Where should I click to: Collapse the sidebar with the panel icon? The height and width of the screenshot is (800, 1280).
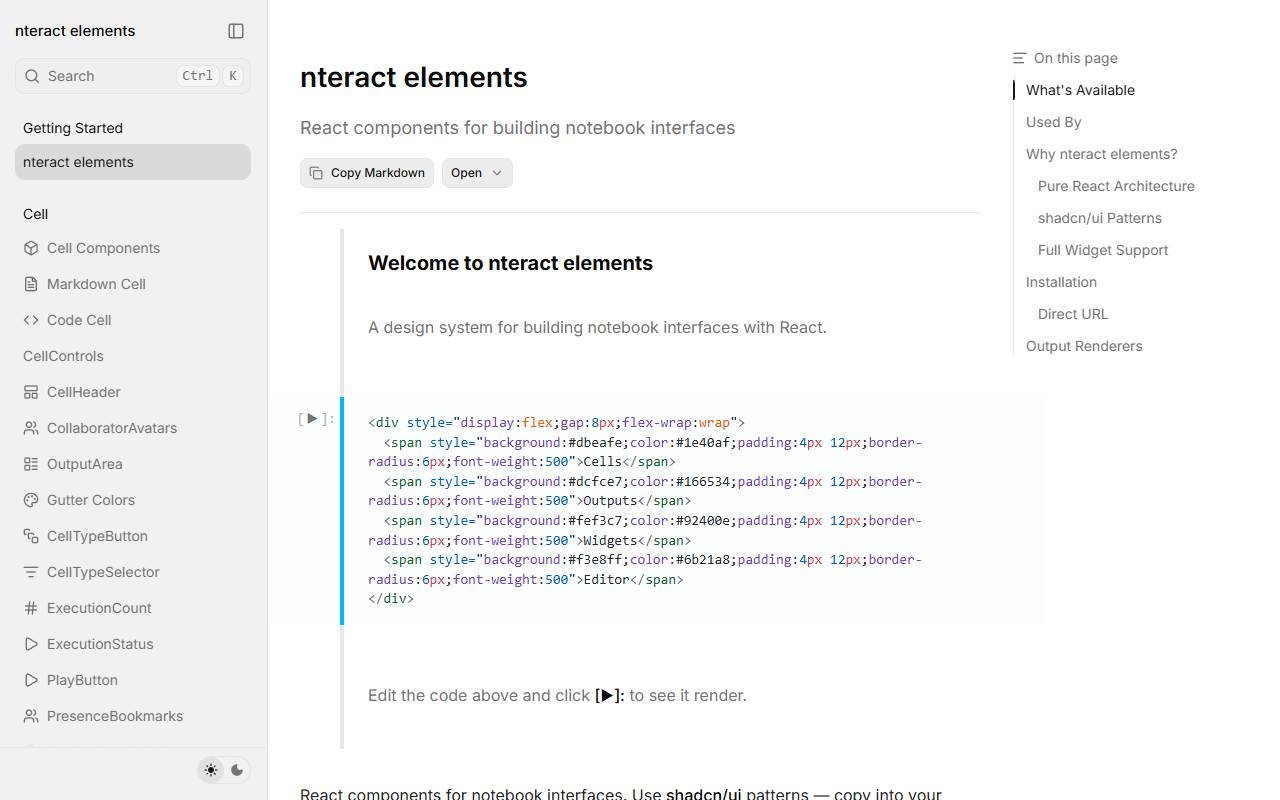coord(236,31)
